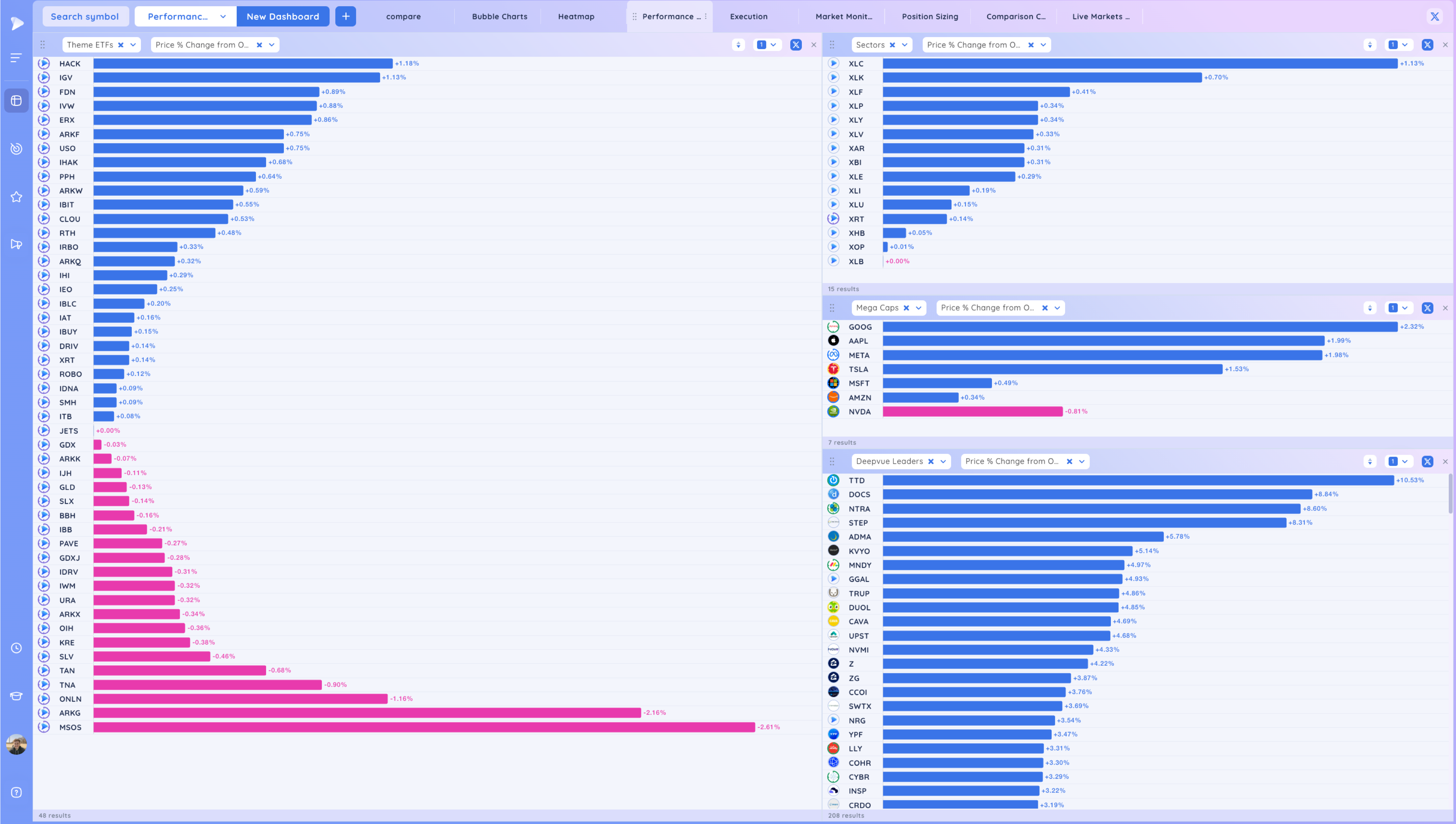Toggle sort order in Mega Caps panel
Image resolution: width=1456 pixels, height=824 pixels.
coord(1369,308)
